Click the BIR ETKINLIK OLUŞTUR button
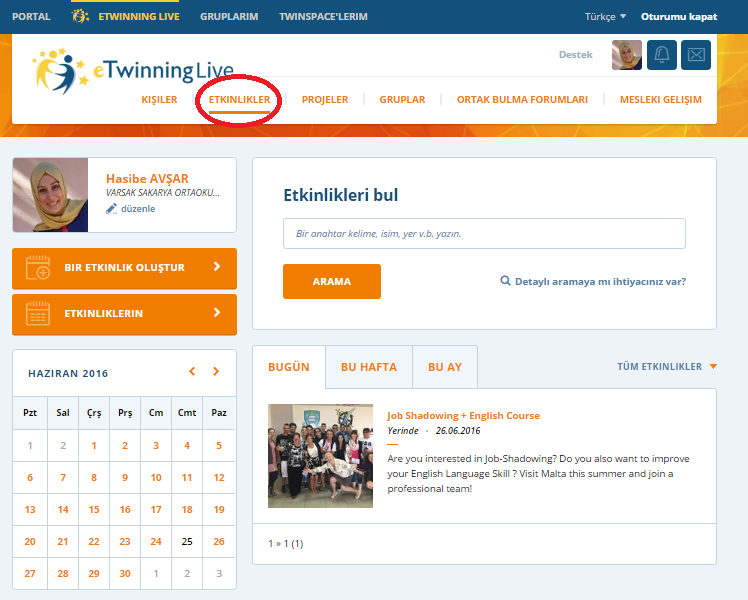 point(125,268)
